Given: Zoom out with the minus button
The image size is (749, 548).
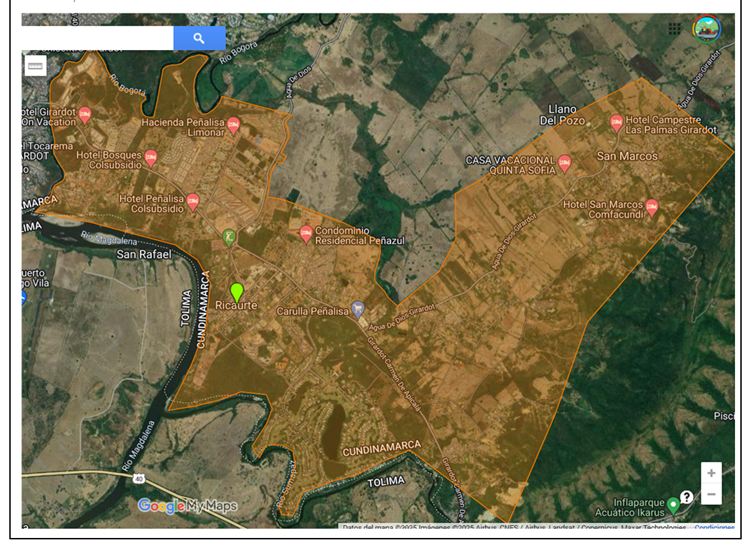Looking at the screenshot, I should (x=711, y=495).
